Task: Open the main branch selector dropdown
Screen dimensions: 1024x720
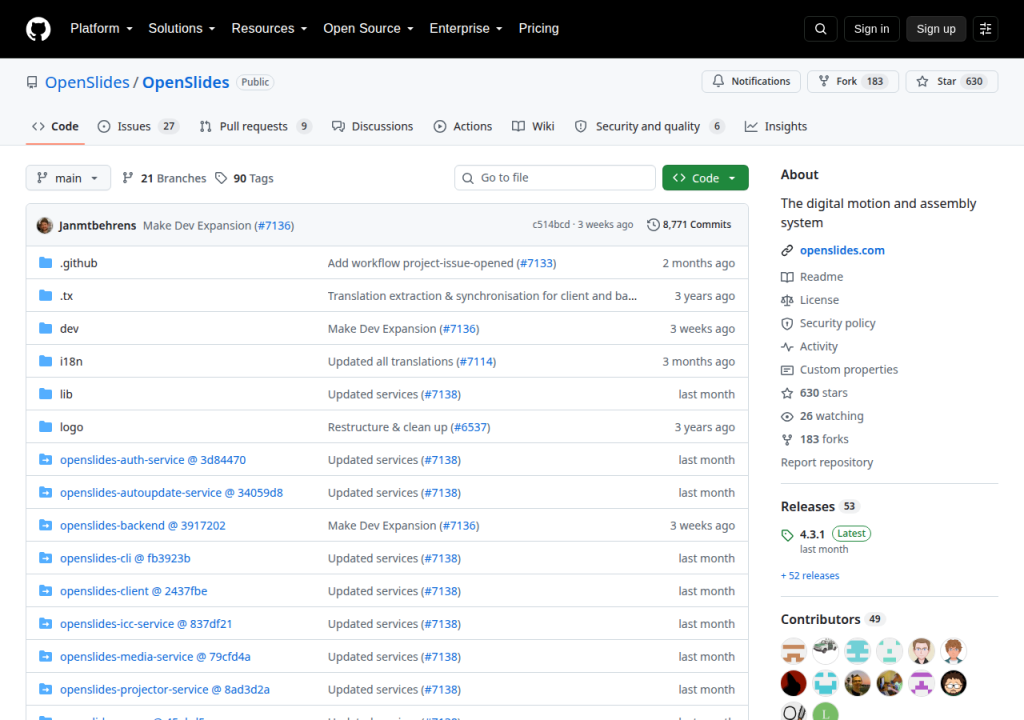Action: click(x=68, y=178)
